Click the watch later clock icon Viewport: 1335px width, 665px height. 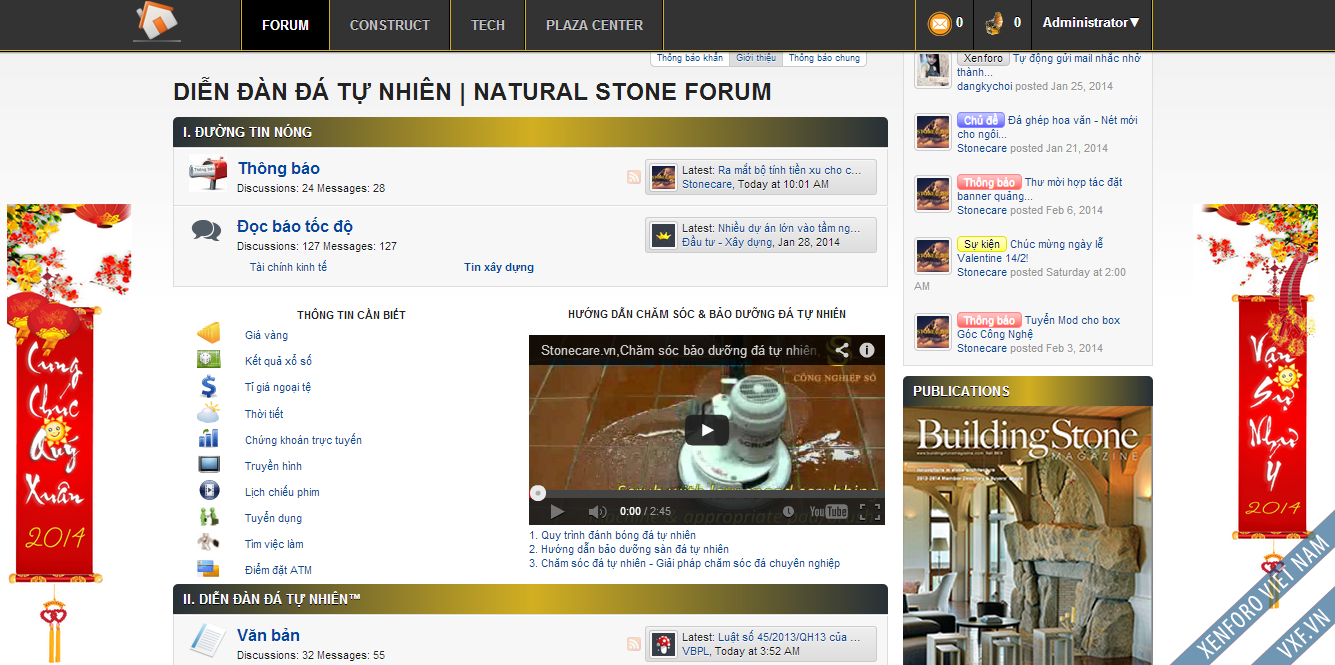tap(788, 511)
